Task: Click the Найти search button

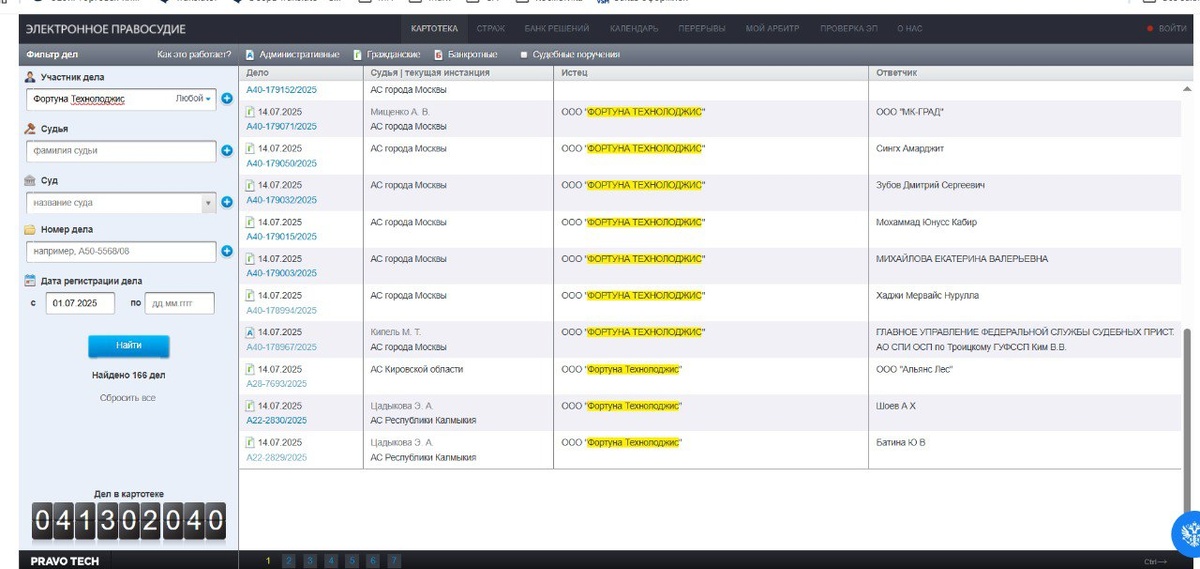Action: coord(128,345)
